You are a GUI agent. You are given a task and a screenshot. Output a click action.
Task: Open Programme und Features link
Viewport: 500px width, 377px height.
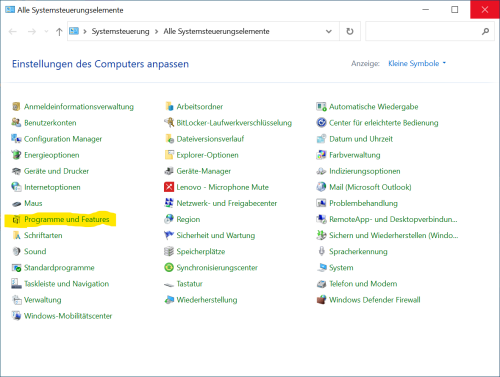pyautogui.click(x=67, y=219)
